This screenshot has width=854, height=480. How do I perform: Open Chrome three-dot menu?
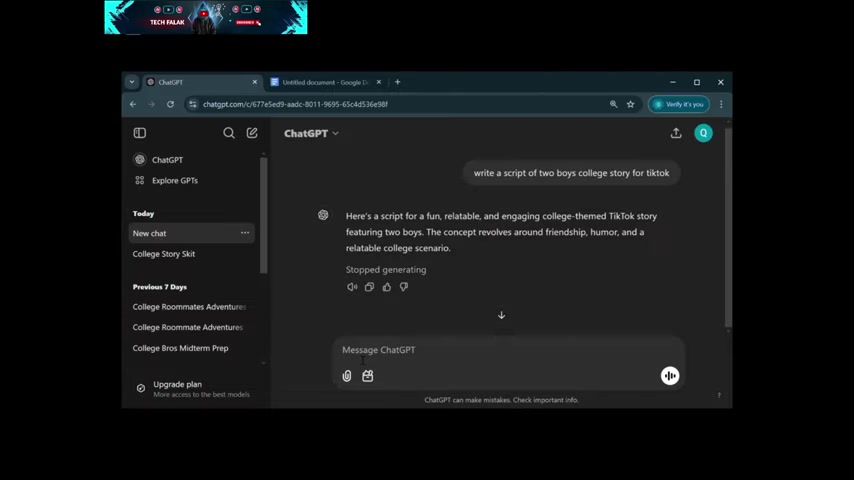pyautogui.click(x=721, y=104)
